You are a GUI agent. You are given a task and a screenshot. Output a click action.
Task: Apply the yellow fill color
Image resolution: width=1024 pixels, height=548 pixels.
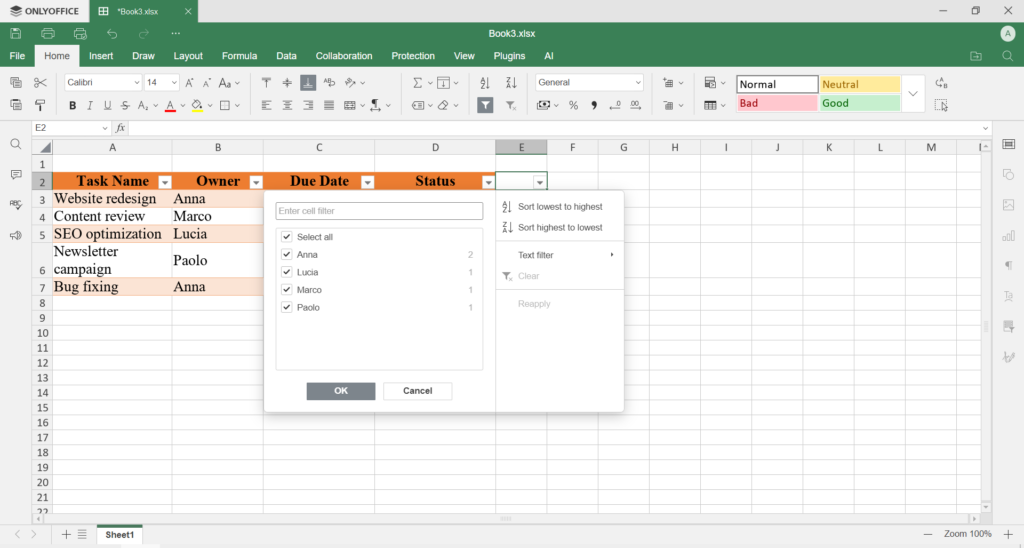point(197,105)
